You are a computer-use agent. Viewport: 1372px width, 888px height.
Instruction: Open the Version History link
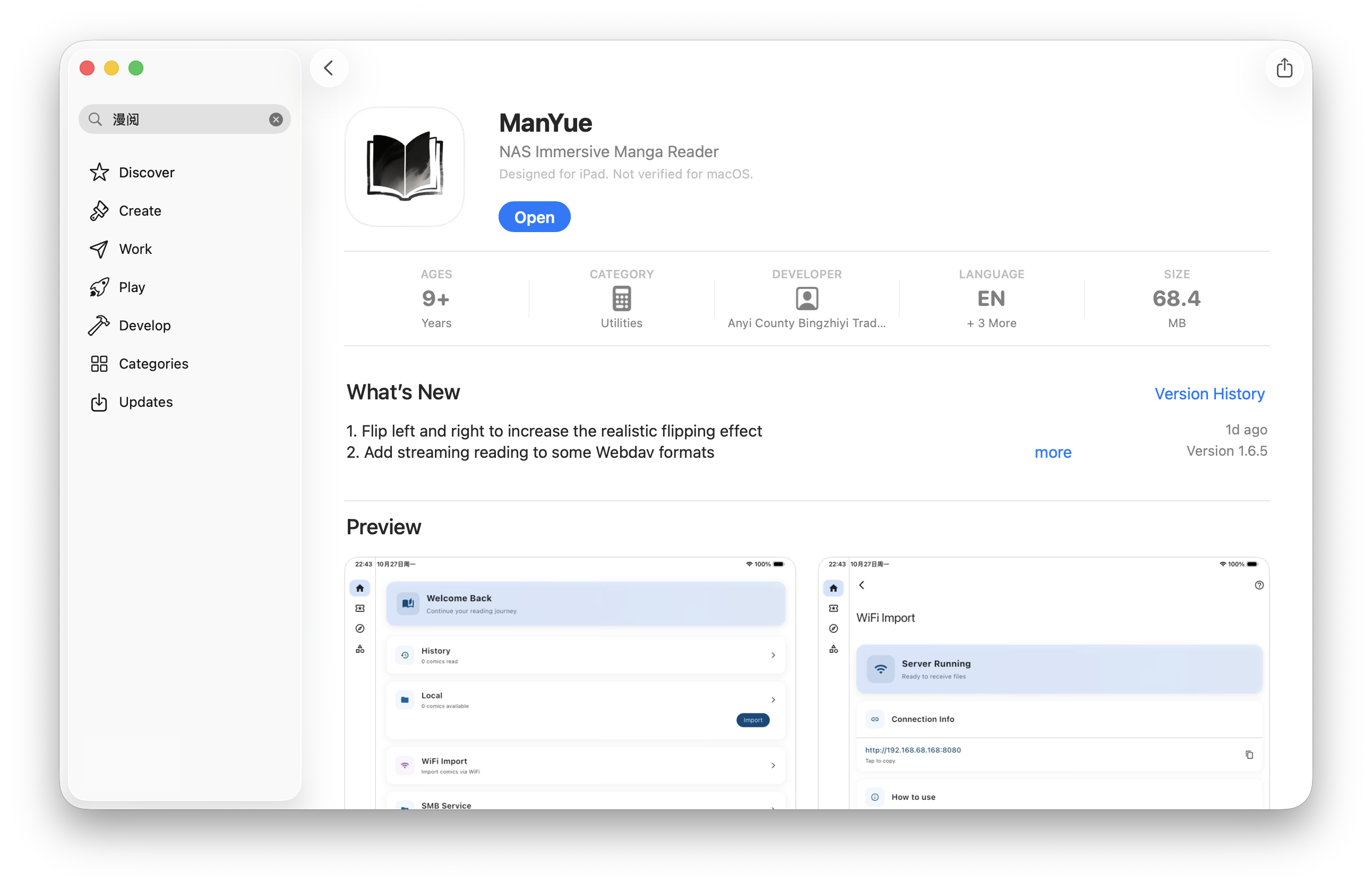(1209, 394)
